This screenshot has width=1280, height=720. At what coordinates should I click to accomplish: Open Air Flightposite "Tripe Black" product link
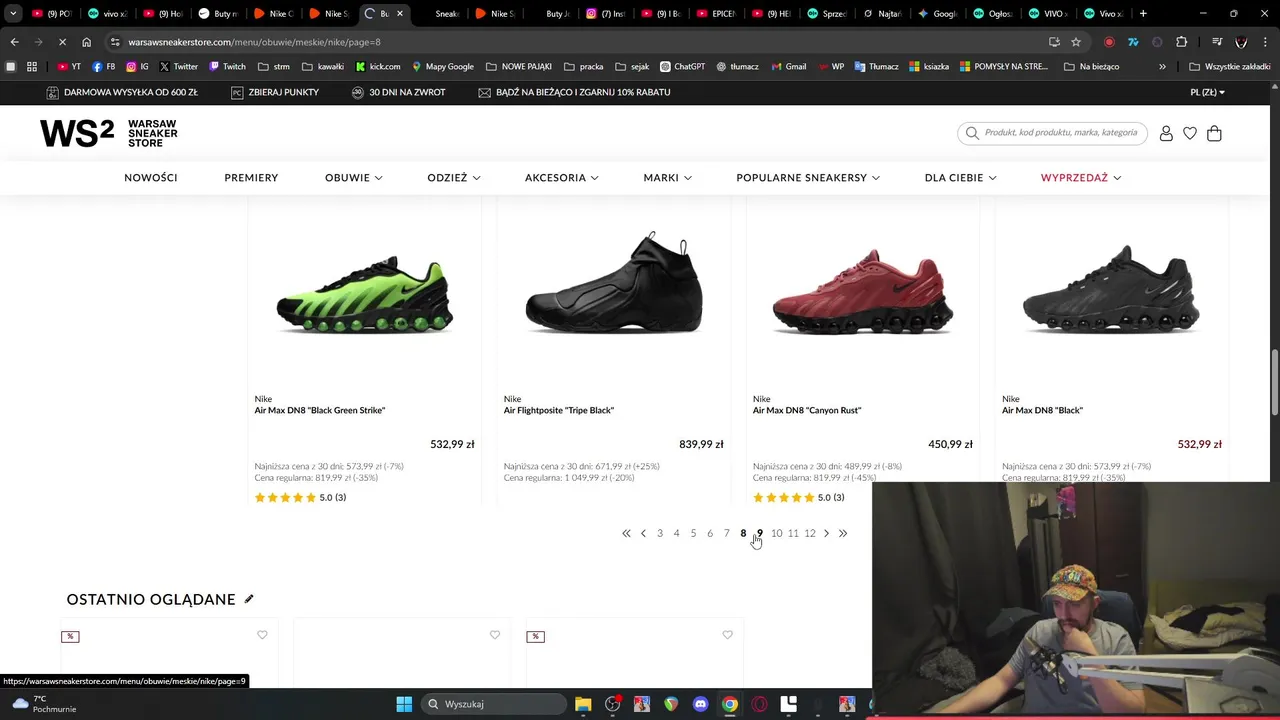[x=559, y=410]
